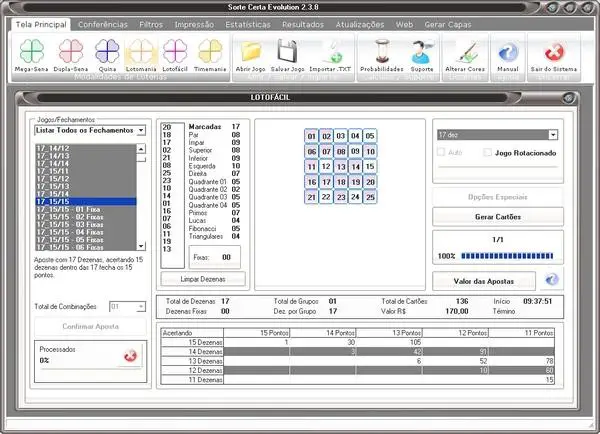
Task: Click the 12 Pontos column header
Action: point(455,333)
